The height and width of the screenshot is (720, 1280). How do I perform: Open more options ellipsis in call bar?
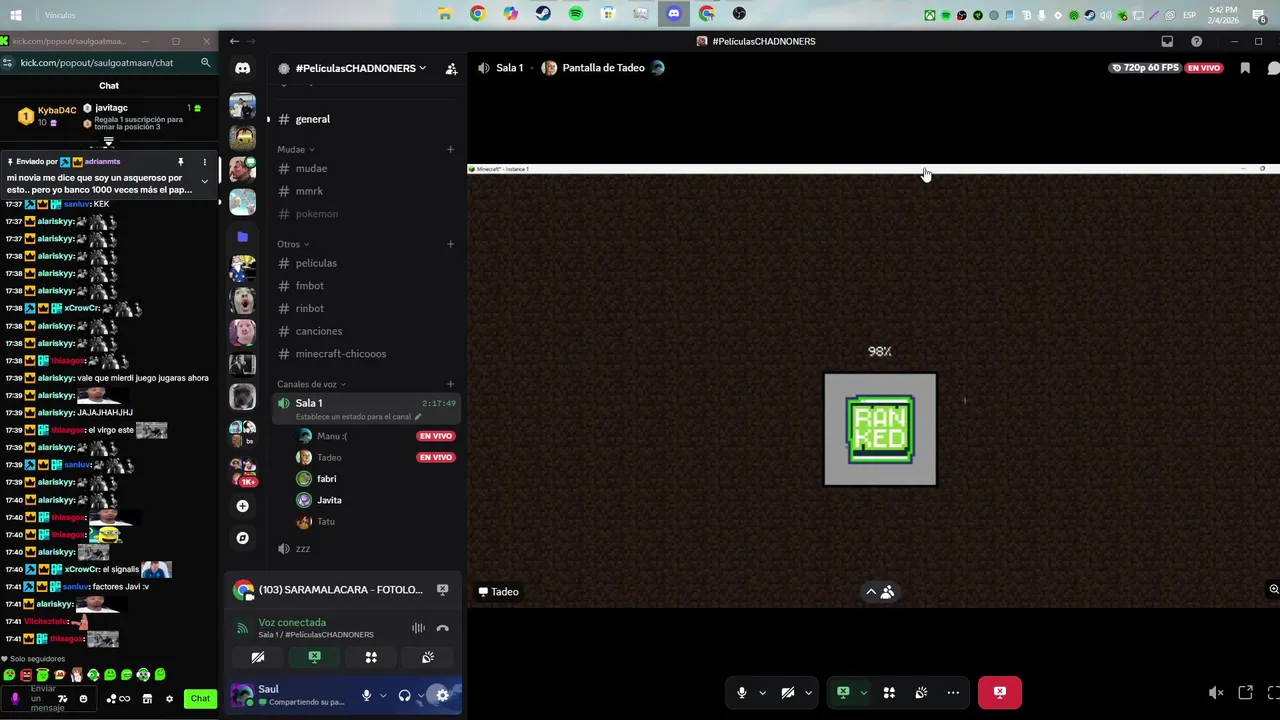click(x=953, y=692)
